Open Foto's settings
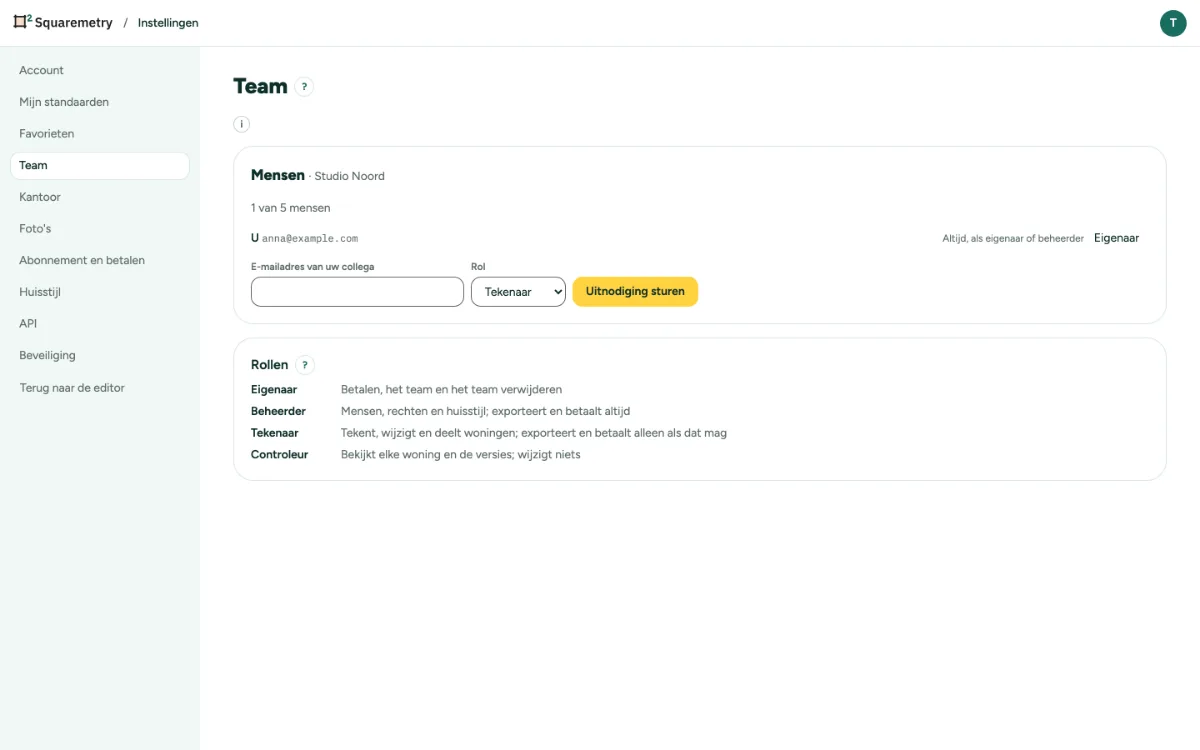1200x750 pixels. tap(99, 229)
